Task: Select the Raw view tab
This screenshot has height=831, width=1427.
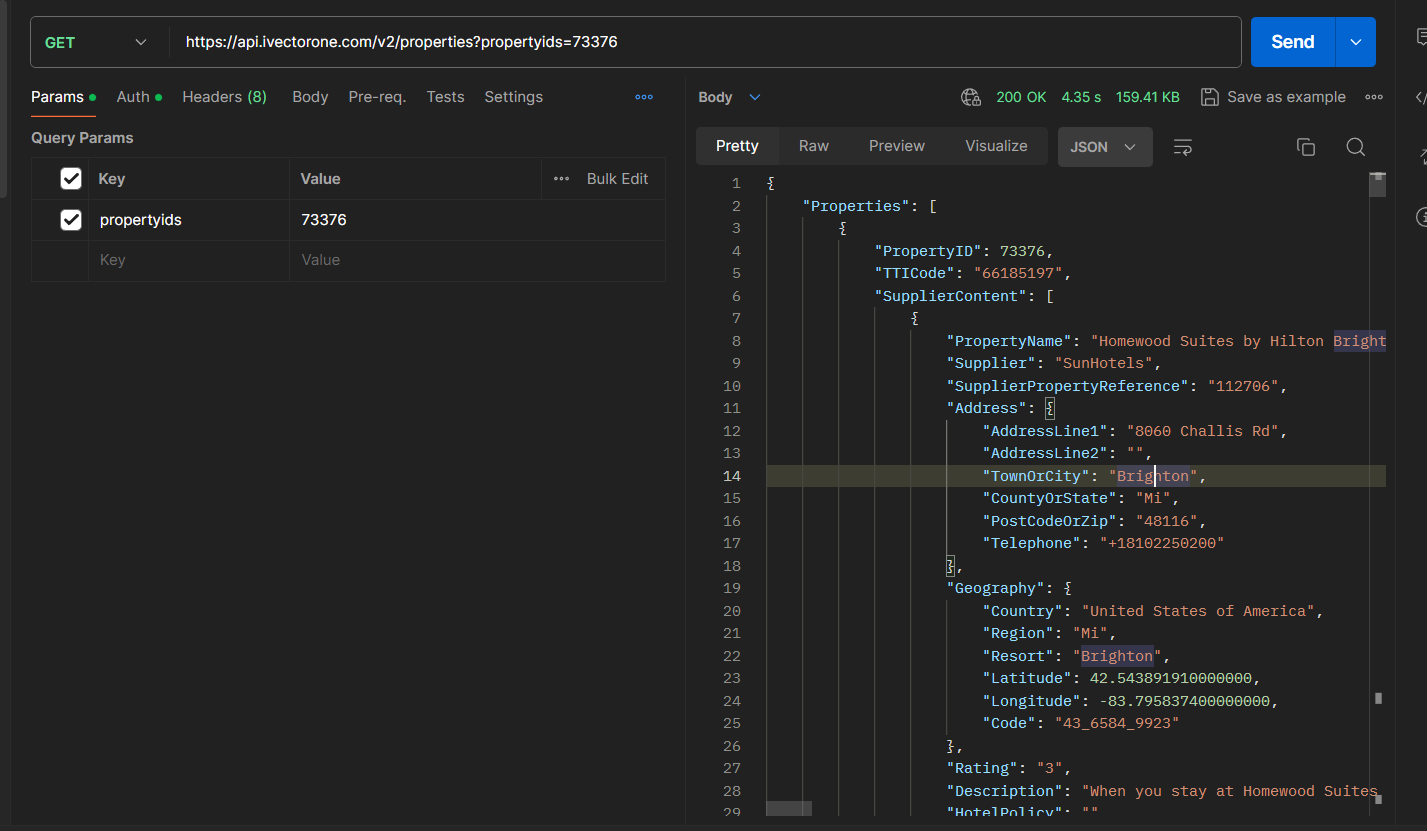Action: click(814, 146)
